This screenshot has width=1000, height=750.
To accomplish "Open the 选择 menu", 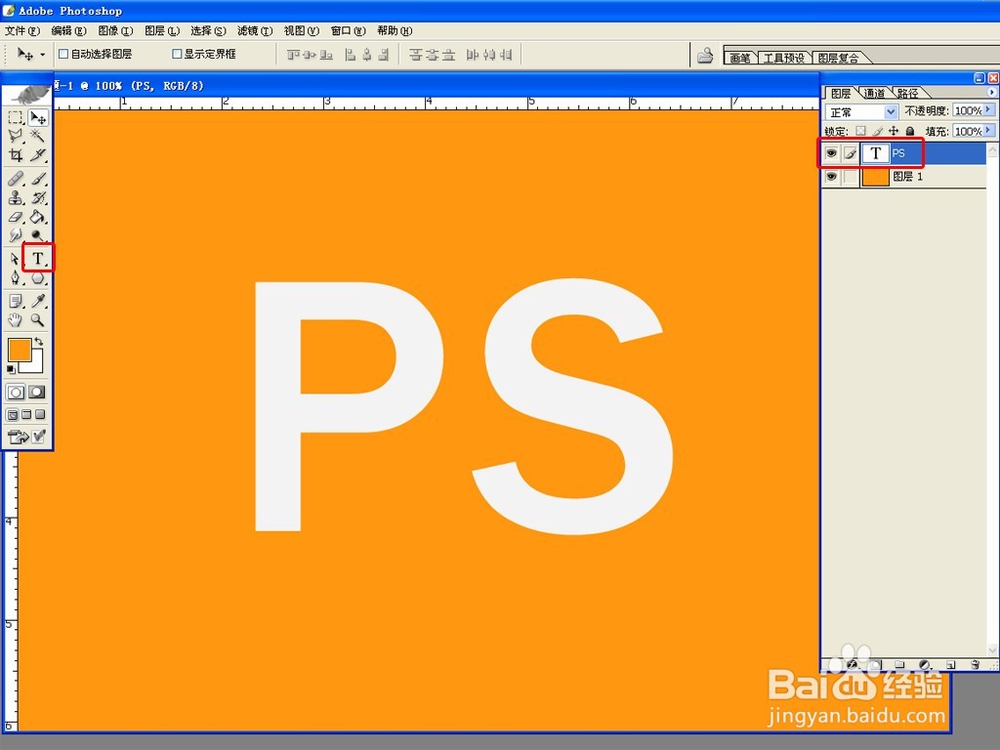I will (x=208, y=31).
